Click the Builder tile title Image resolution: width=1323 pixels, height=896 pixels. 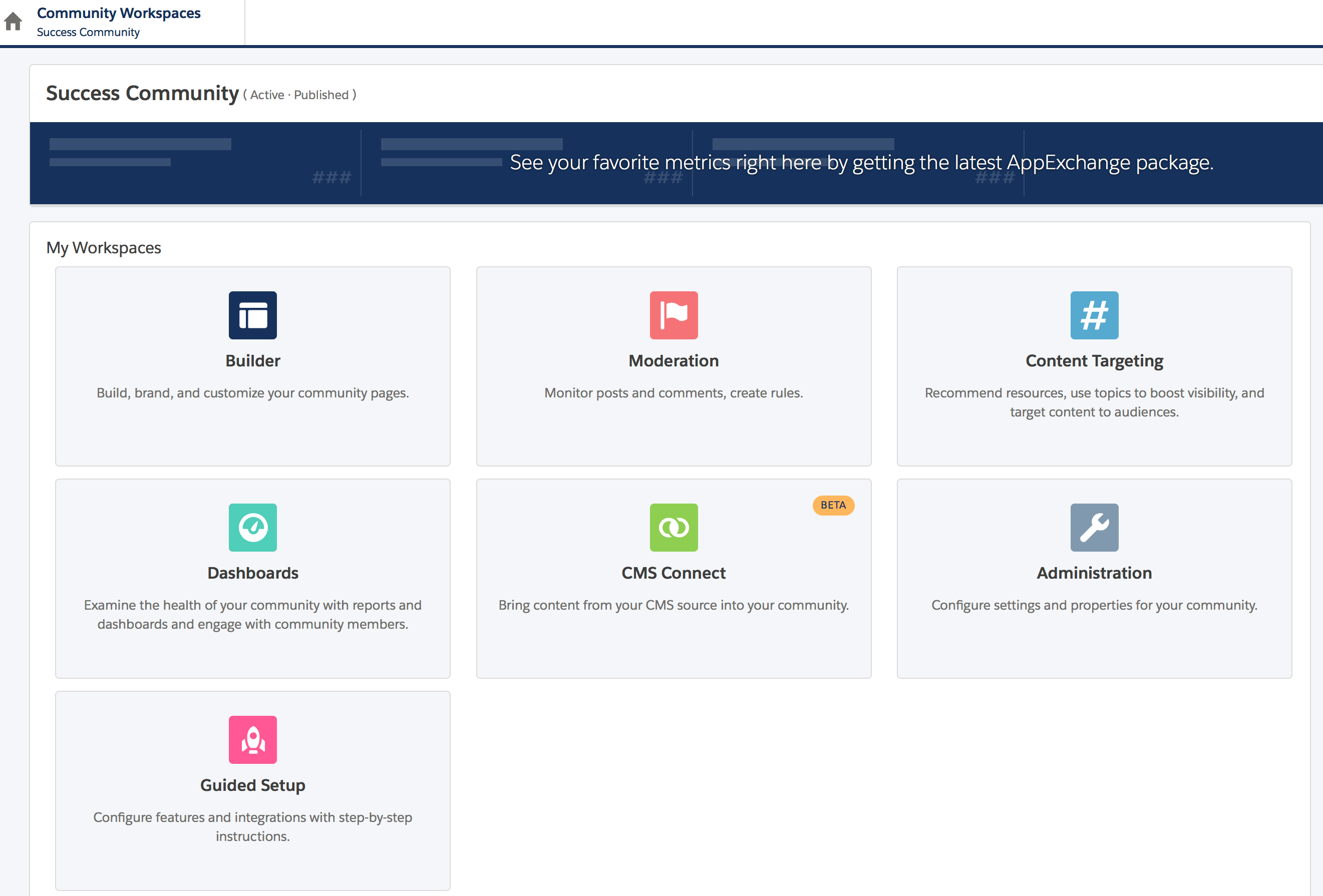253,361
